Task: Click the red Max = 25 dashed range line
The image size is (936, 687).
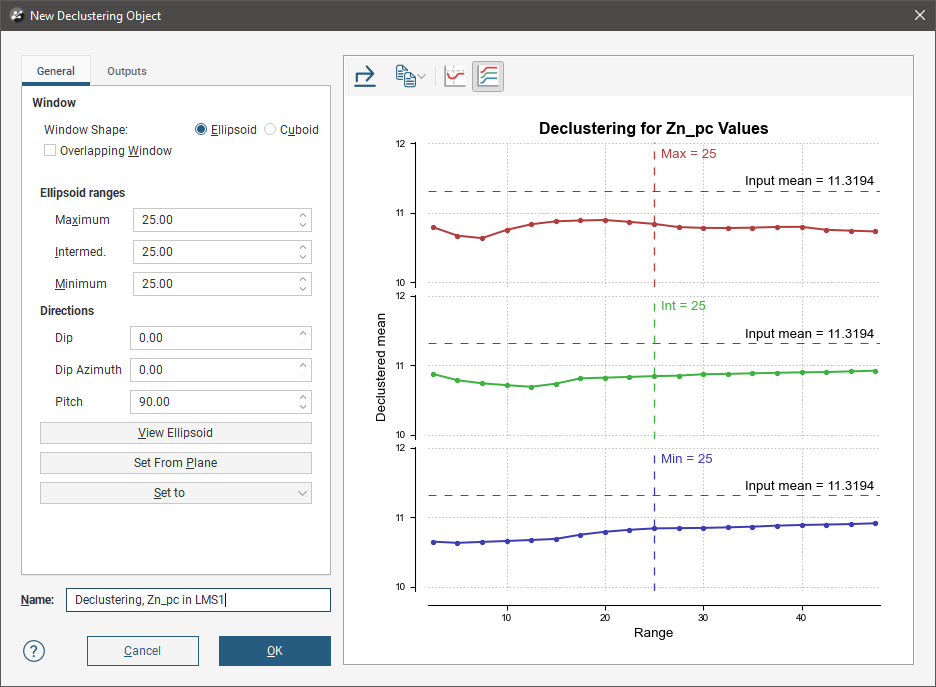Action: [654, 250]
